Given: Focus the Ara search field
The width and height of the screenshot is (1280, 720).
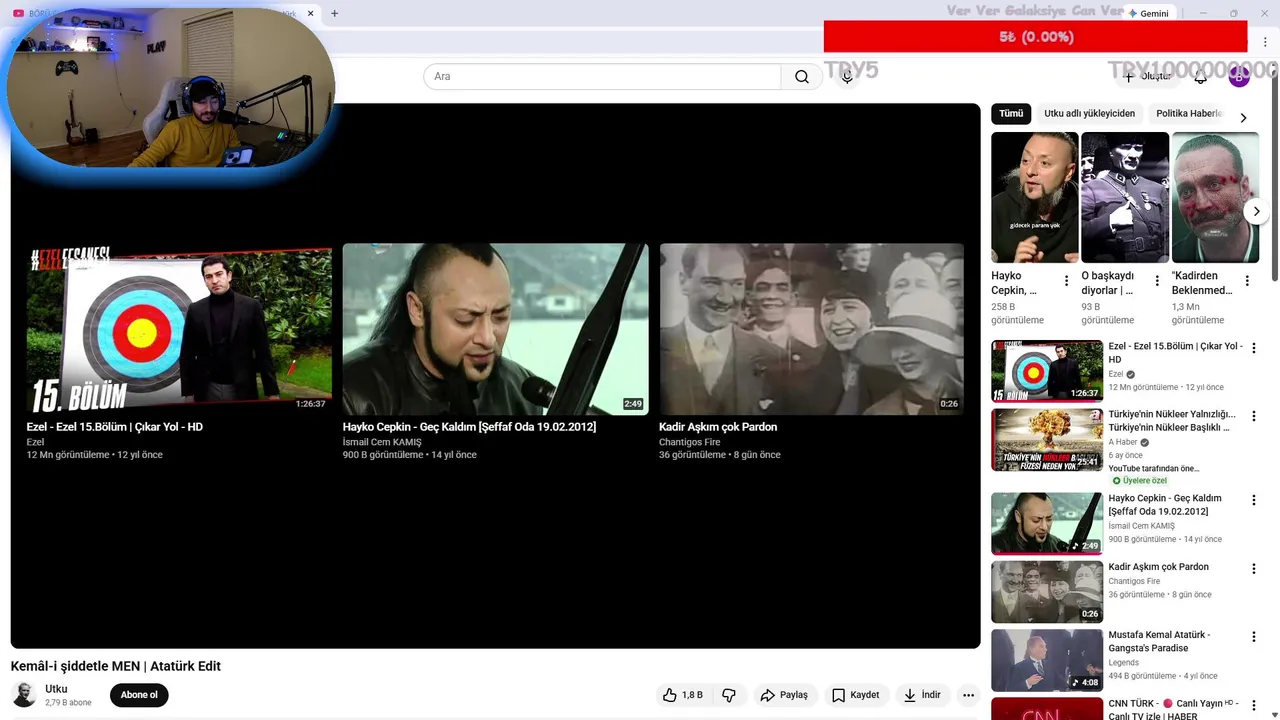Looking at the screenshot, I should point(602,77).
